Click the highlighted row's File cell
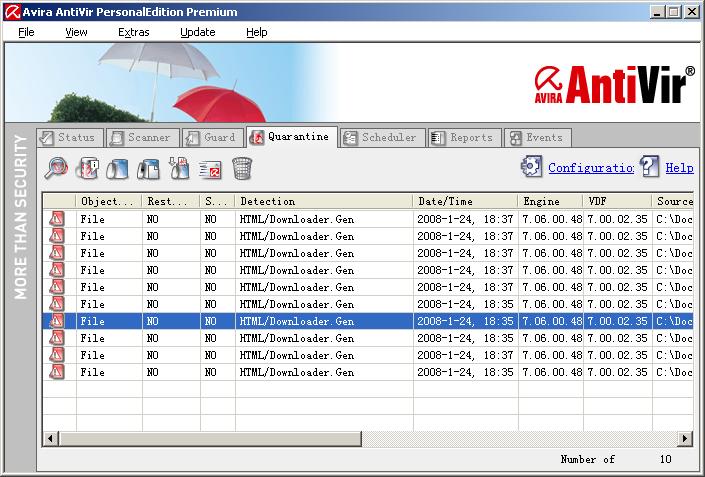 pyautogui.click(x=109, y=321)
